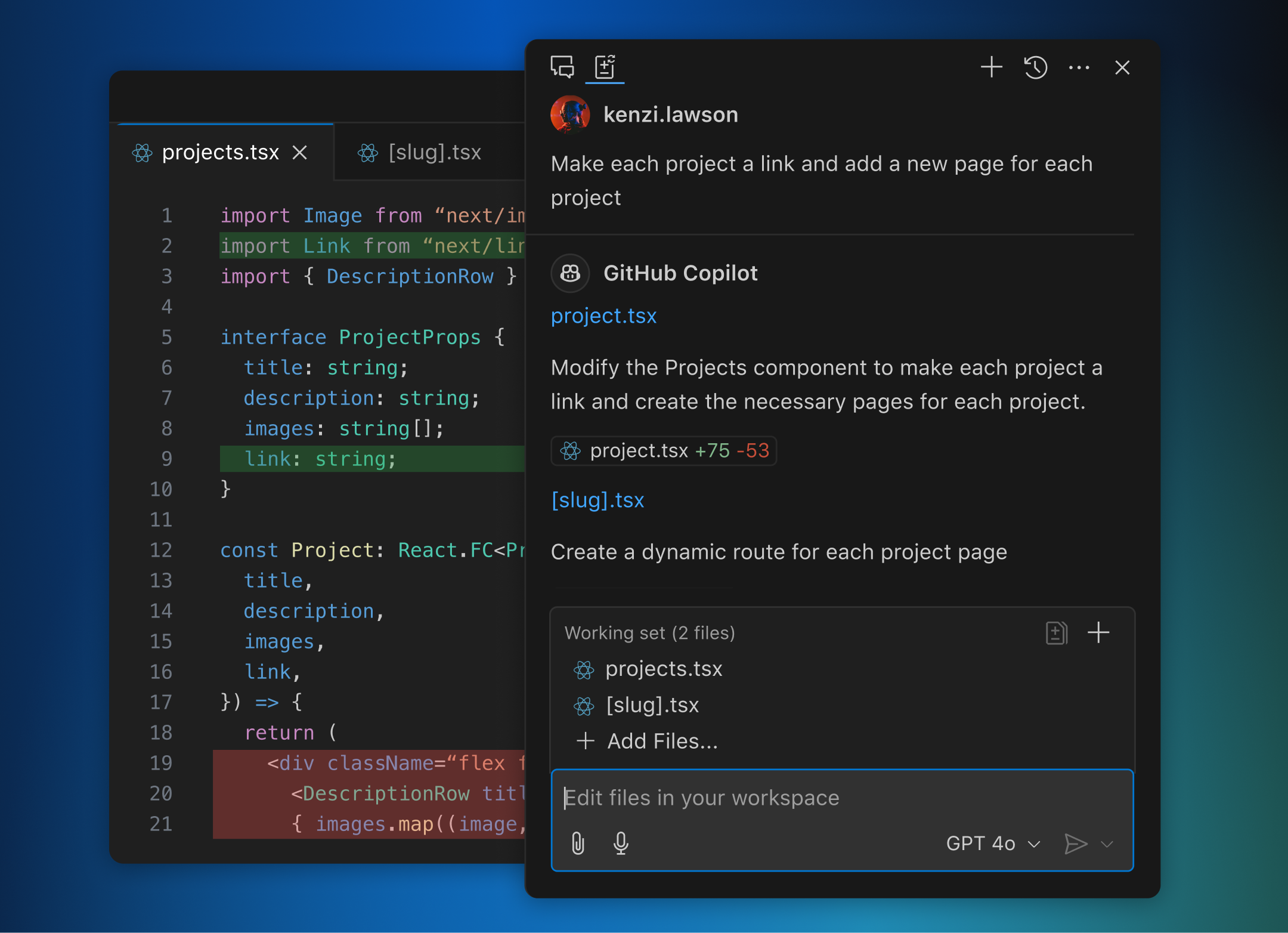Switch to the Copilot Chat view icon
Screen dimensions: 1288x933
point(562,67)
